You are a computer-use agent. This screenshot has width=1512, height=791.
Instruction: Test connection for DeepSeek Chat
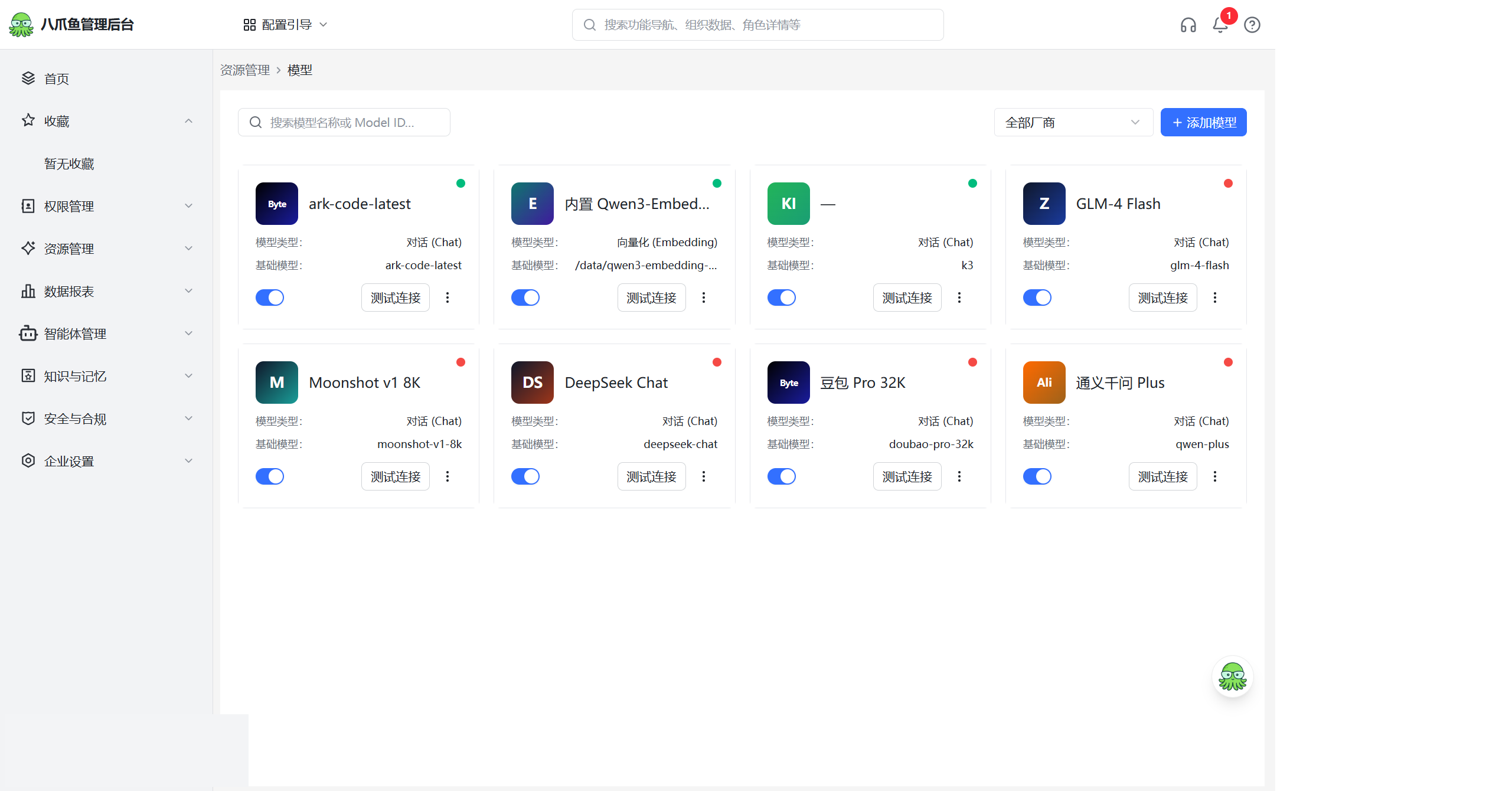651,476
